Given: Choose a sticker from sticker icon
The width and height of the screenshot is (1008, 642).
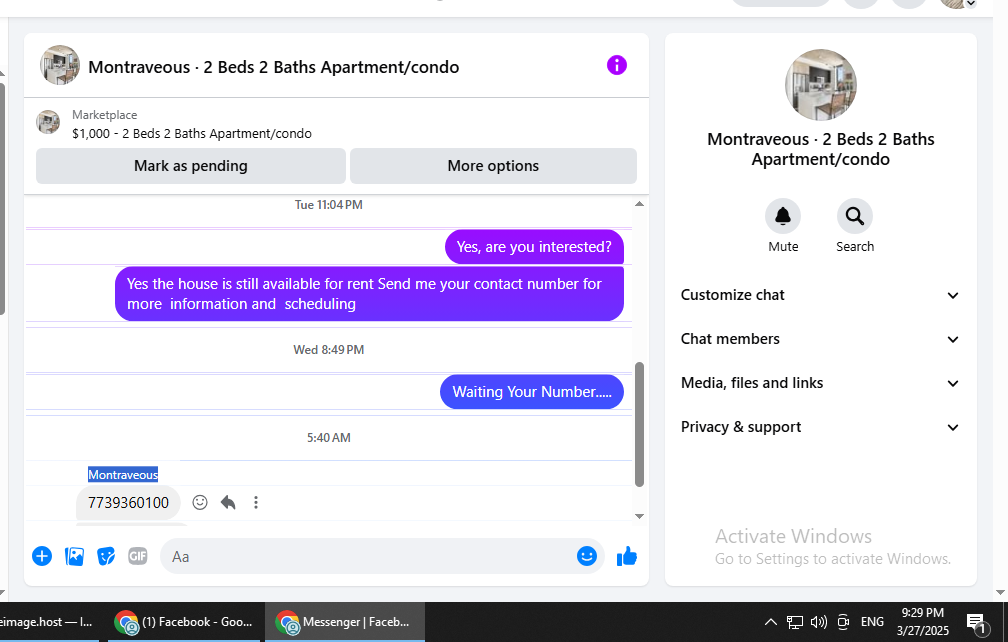Looking at the screenshot, I should 106,556.
